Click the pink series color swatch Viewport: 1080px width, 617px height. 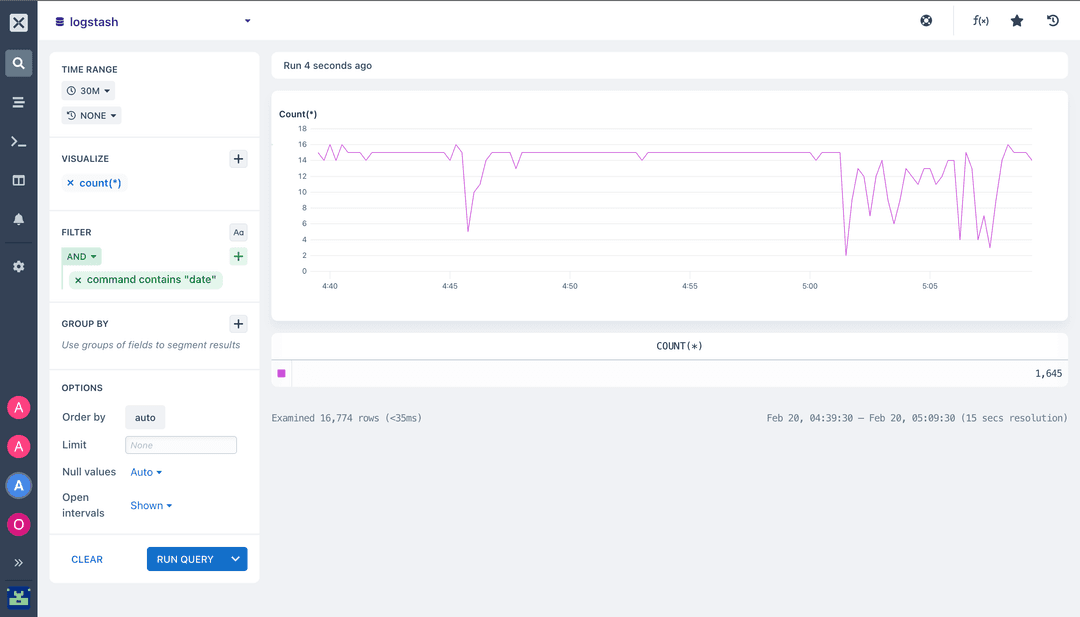coord(281,371)
